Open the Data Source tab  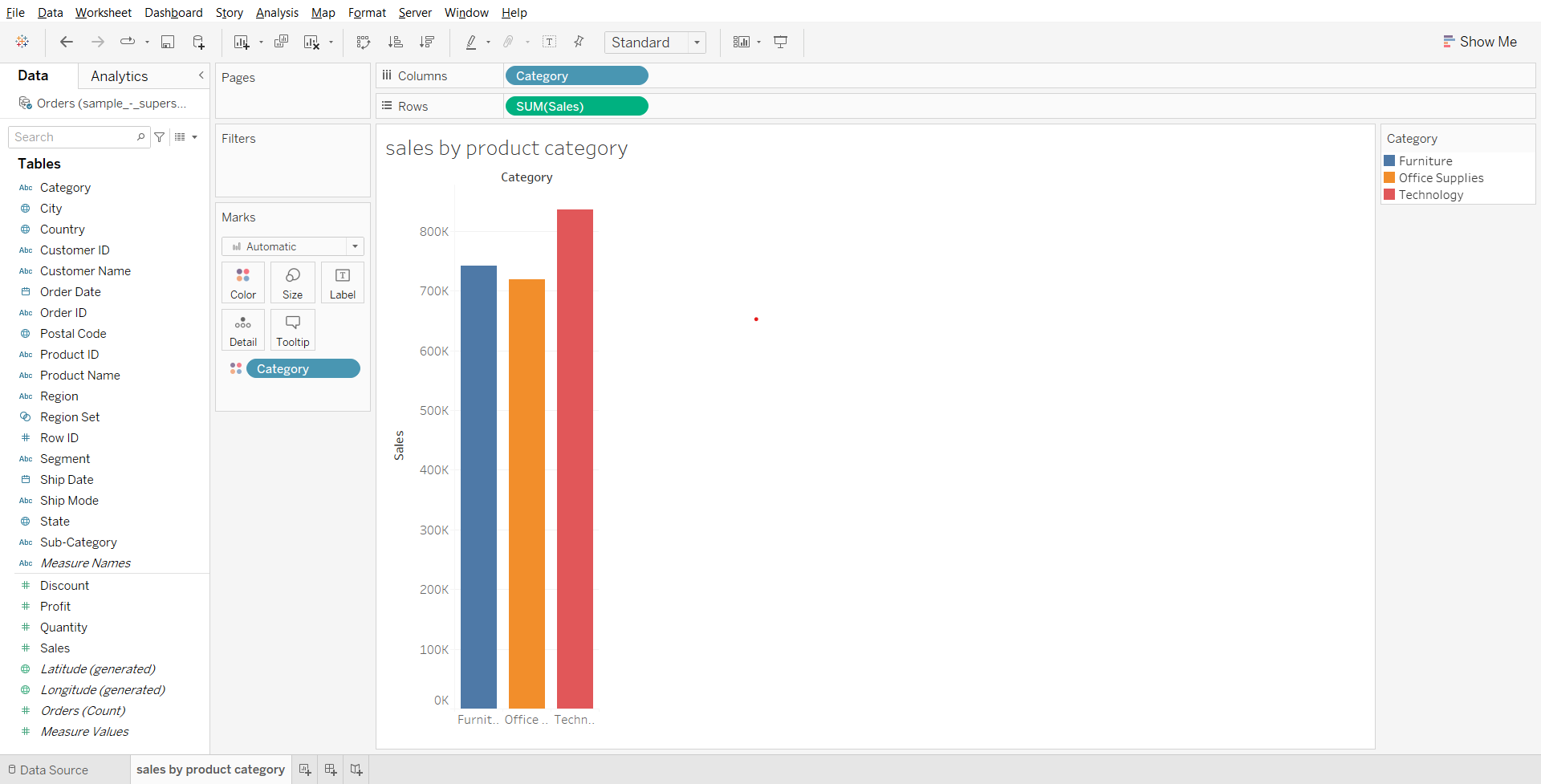(x=48, y=770)
